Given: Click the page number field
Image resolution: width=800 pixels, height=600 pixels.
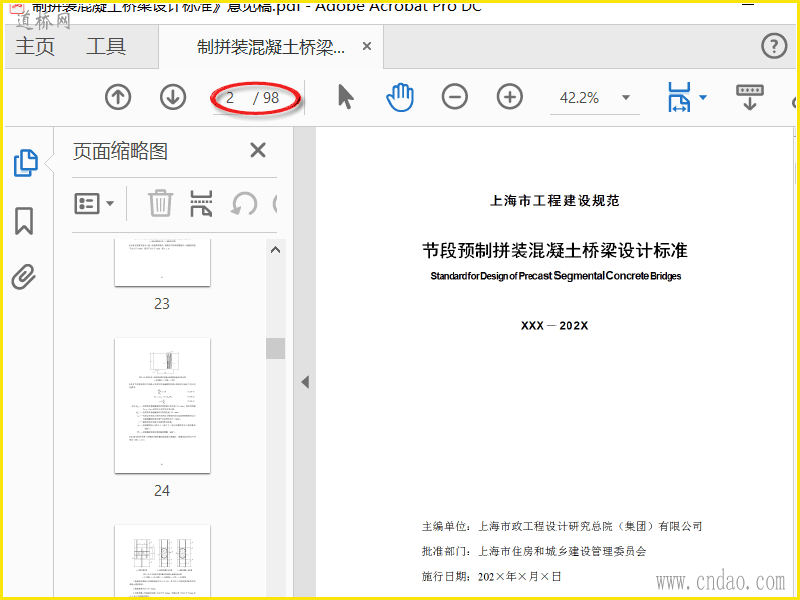Looking at the screenshot, I should [x=231, y=97].
